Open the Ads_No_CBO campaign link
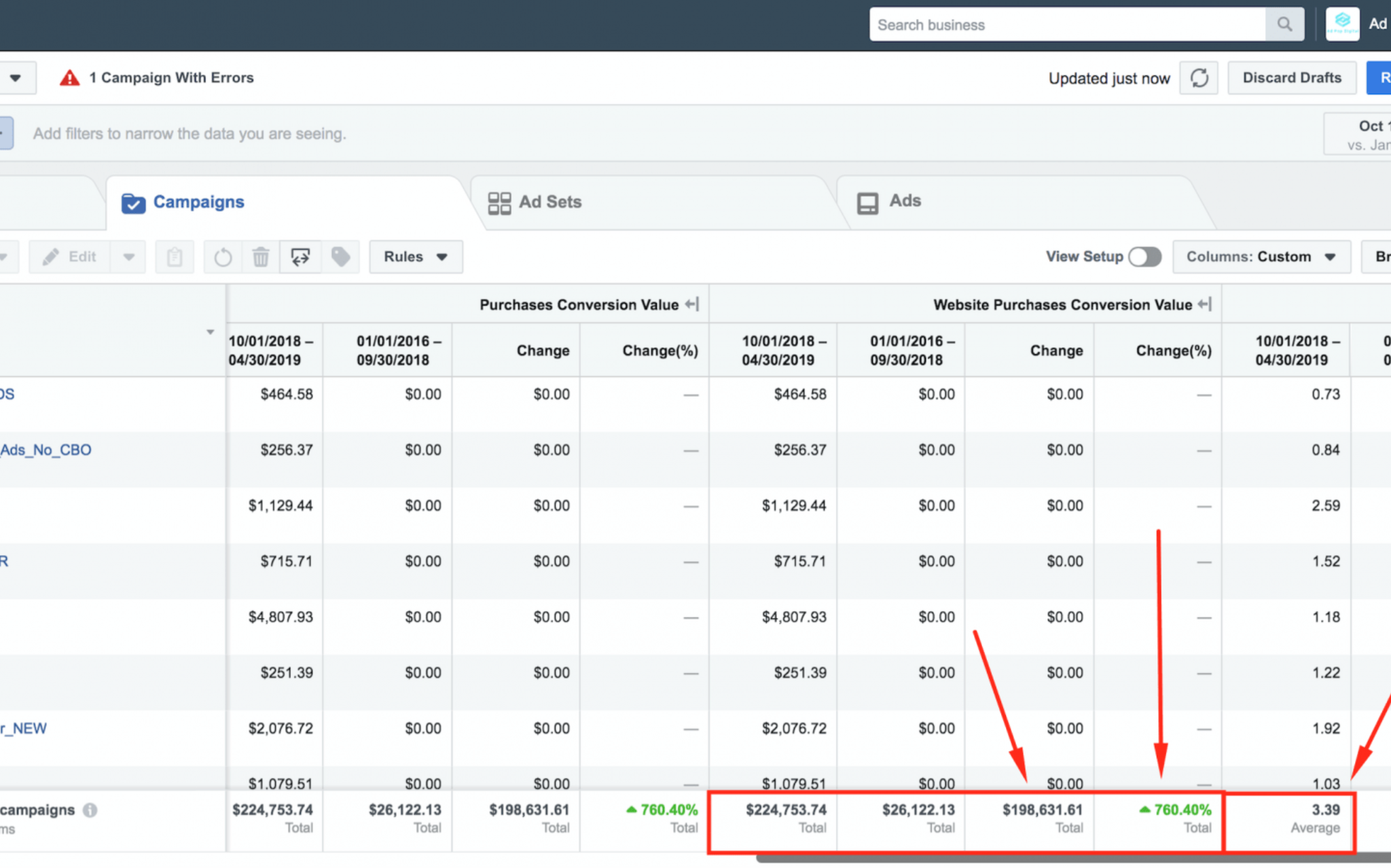 point(46,450)
